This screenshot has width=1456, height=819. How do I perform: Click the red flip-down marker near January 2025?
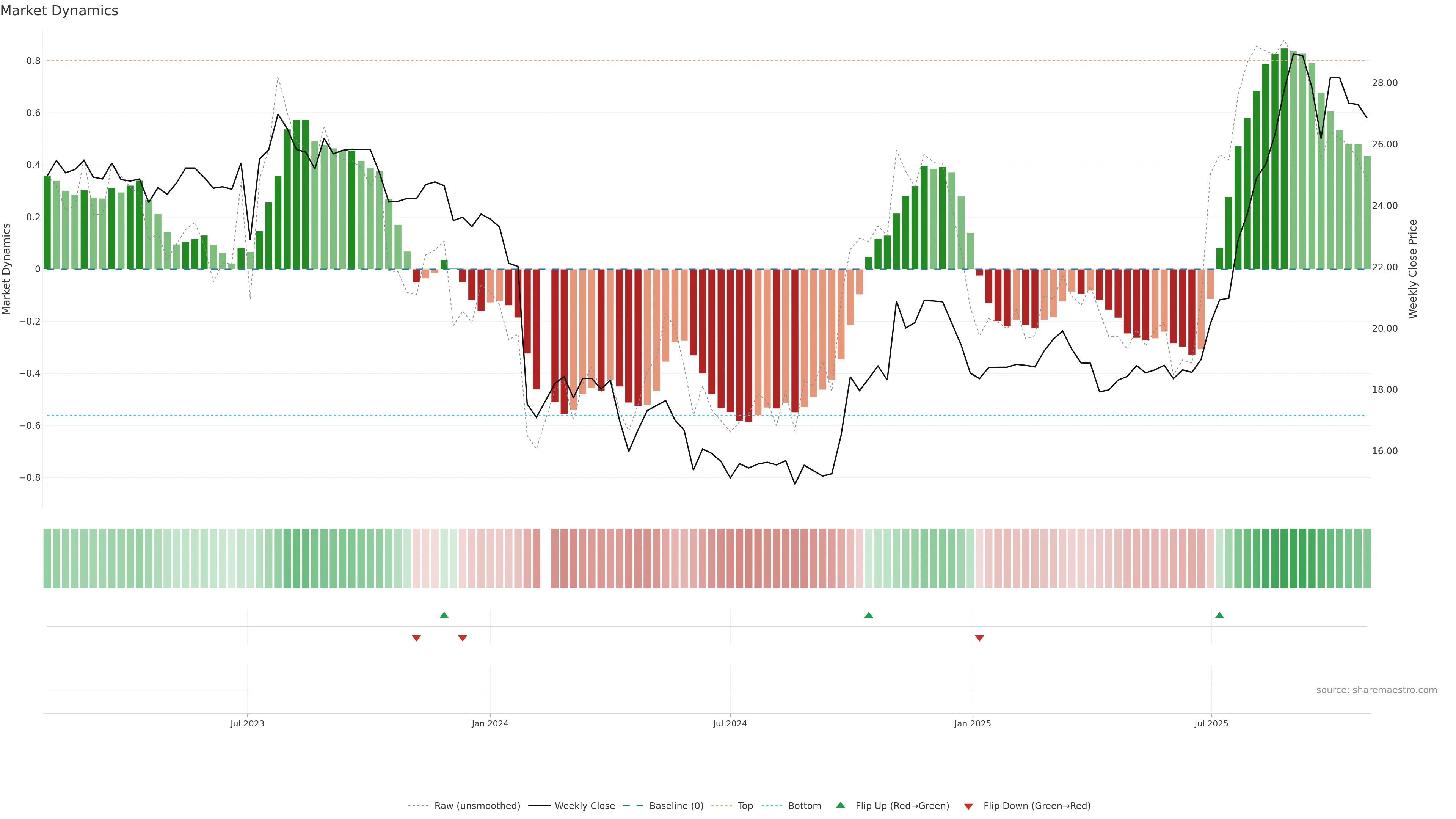pos(979,638)
